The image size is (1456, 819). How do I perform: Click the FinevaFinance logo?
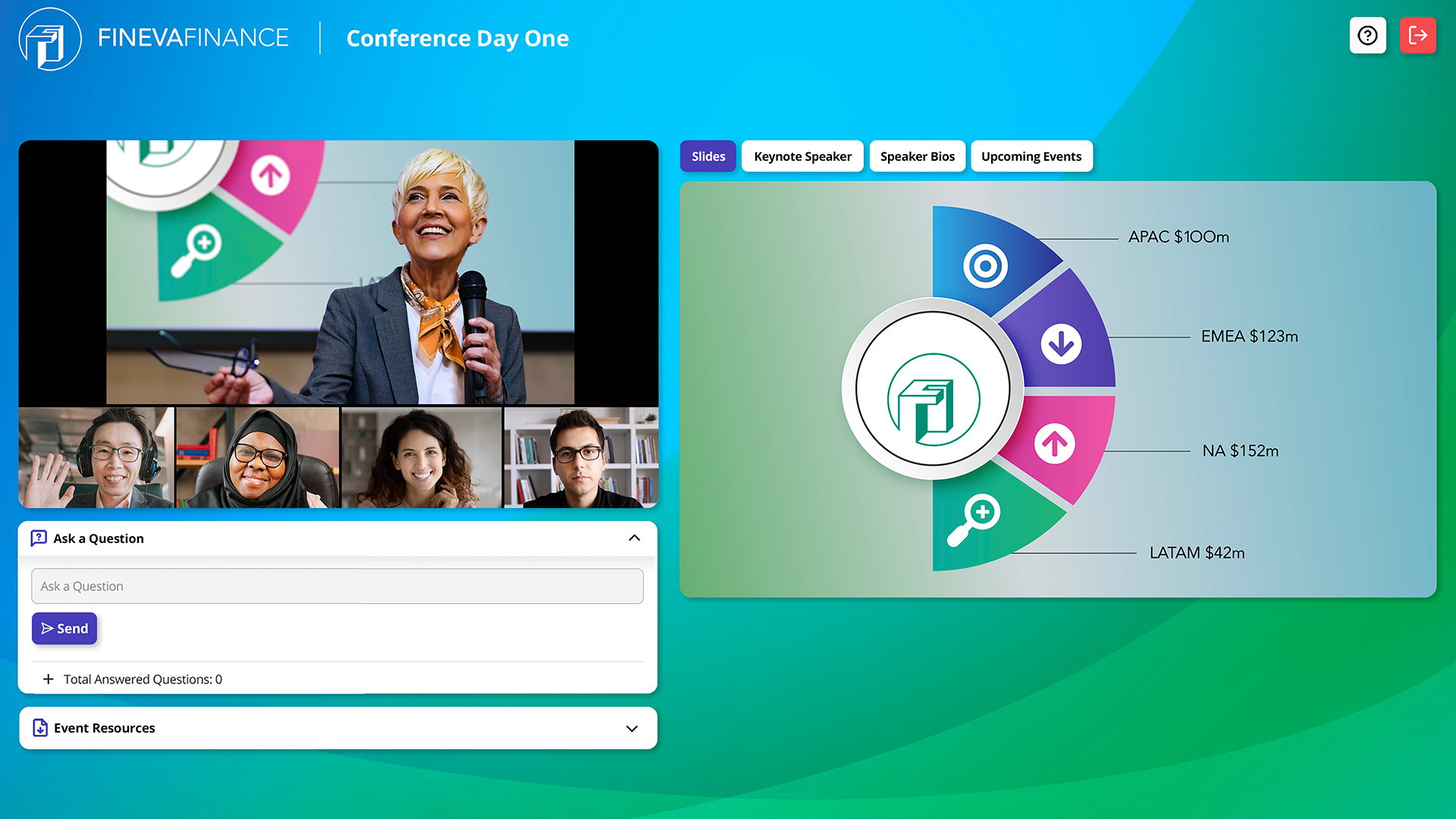point(49,38)
